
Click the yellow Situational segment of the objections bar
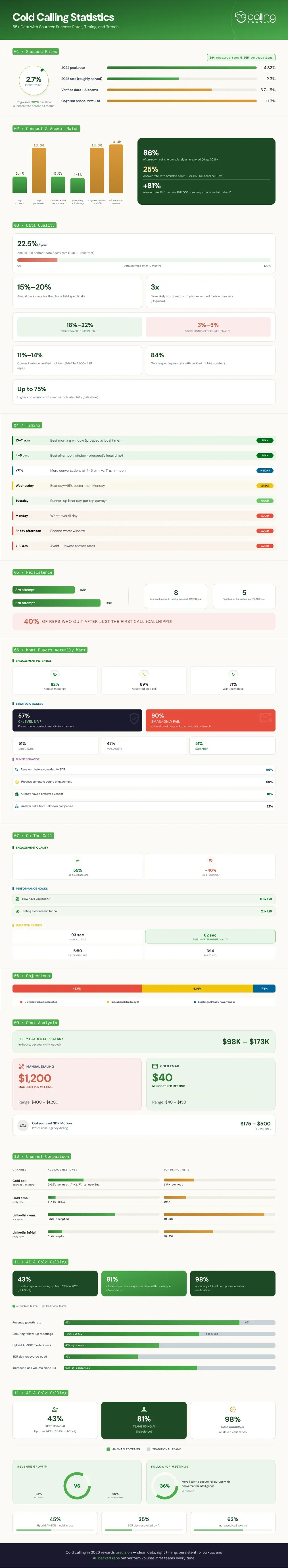pyautogui.click(x=197, y=988)
